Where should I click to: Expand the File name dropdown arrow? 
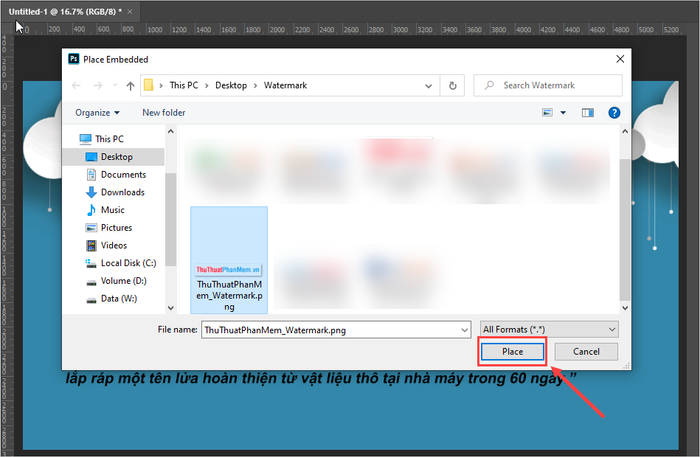coord(465,330)
